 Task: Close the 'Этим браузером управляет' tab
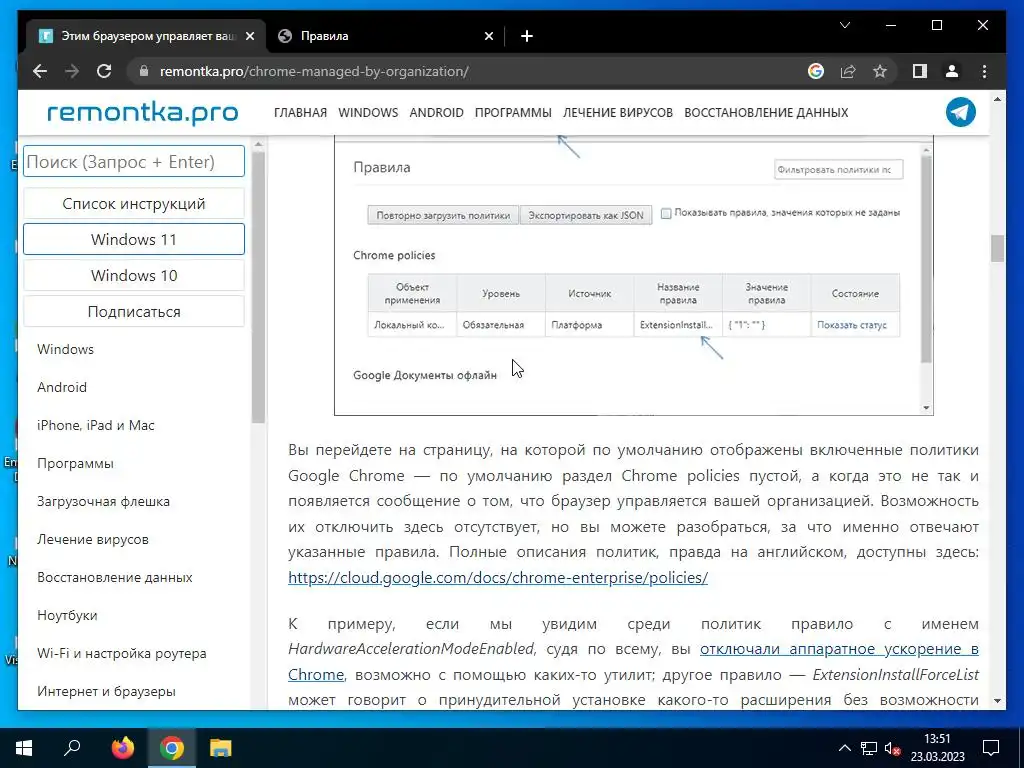[249, 36]
